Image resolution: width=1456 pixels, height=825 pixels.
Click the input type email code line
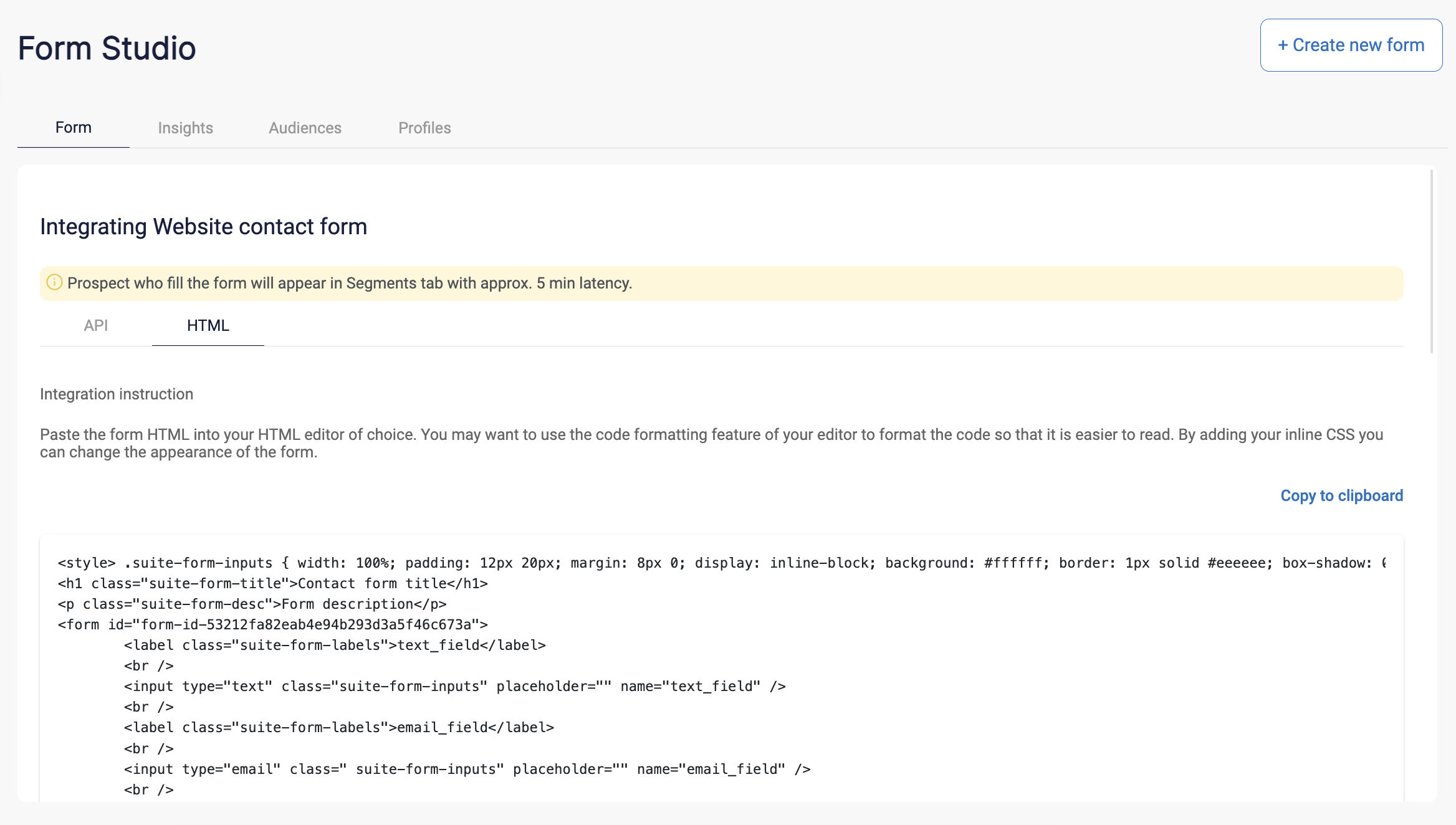467,770
